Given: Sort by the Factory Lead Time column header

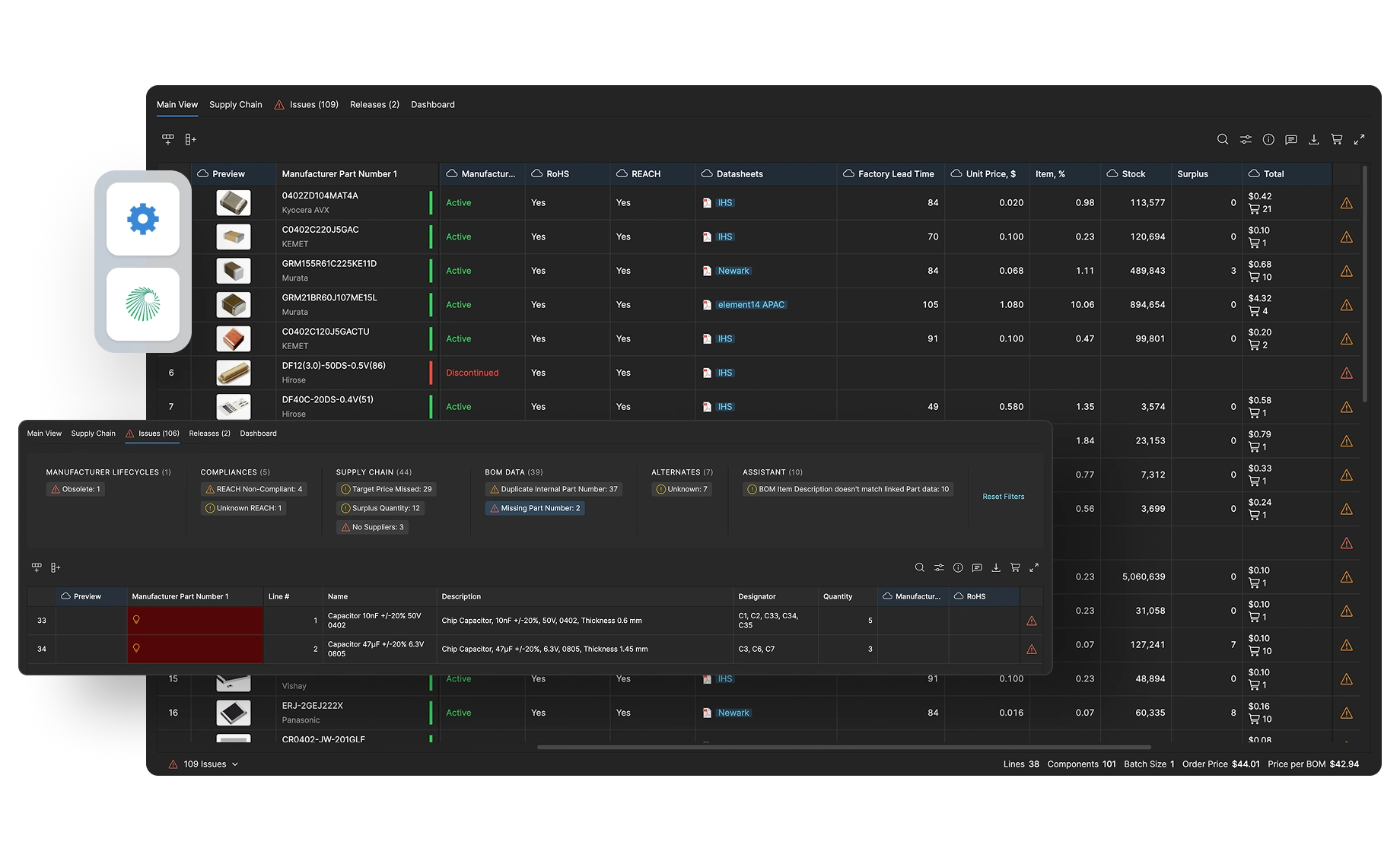Looking at the screenshot, I should pos(896,174).
